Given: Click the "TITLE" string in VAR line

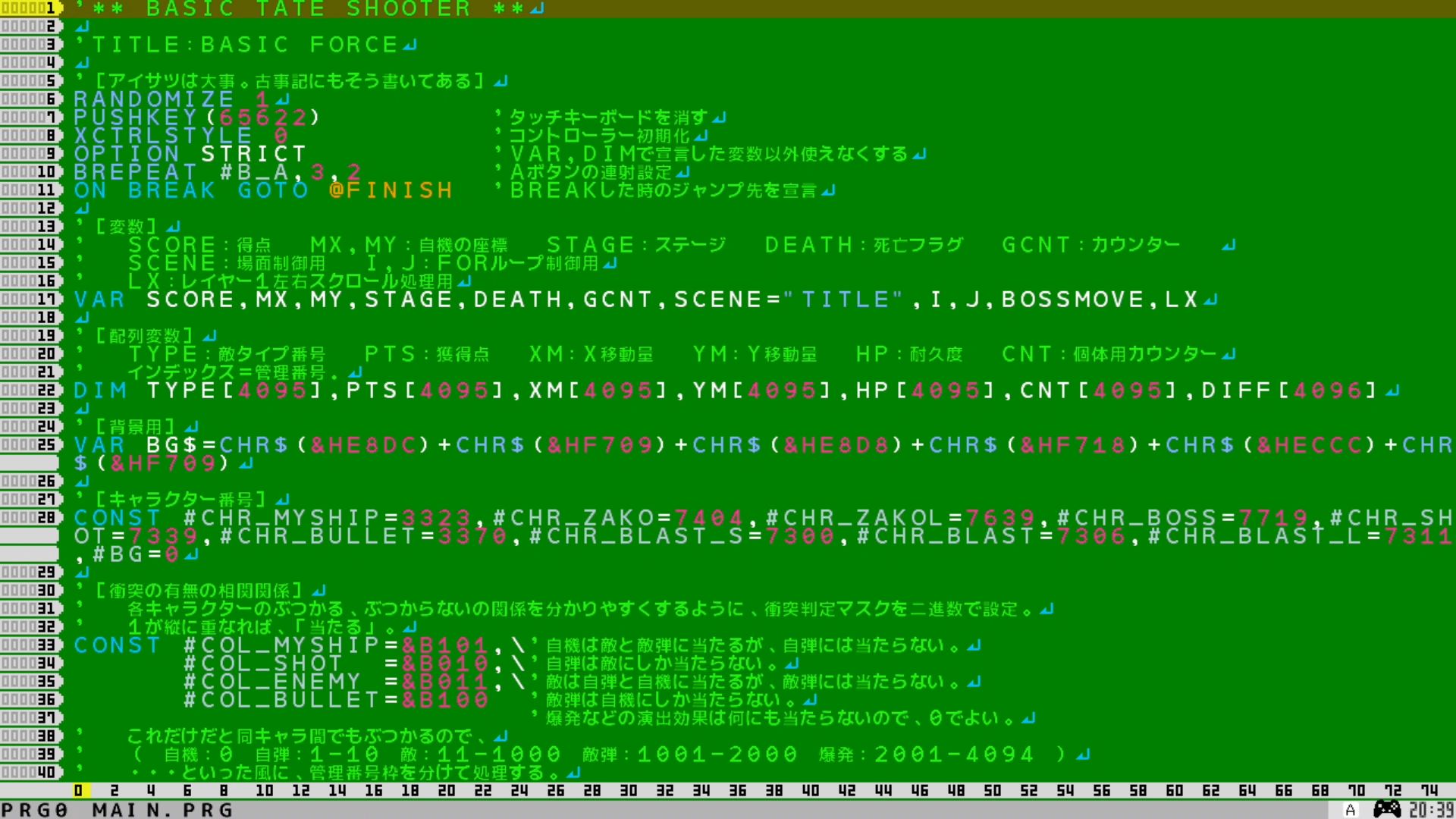Looking at the screenshot, I should (845, 300).
